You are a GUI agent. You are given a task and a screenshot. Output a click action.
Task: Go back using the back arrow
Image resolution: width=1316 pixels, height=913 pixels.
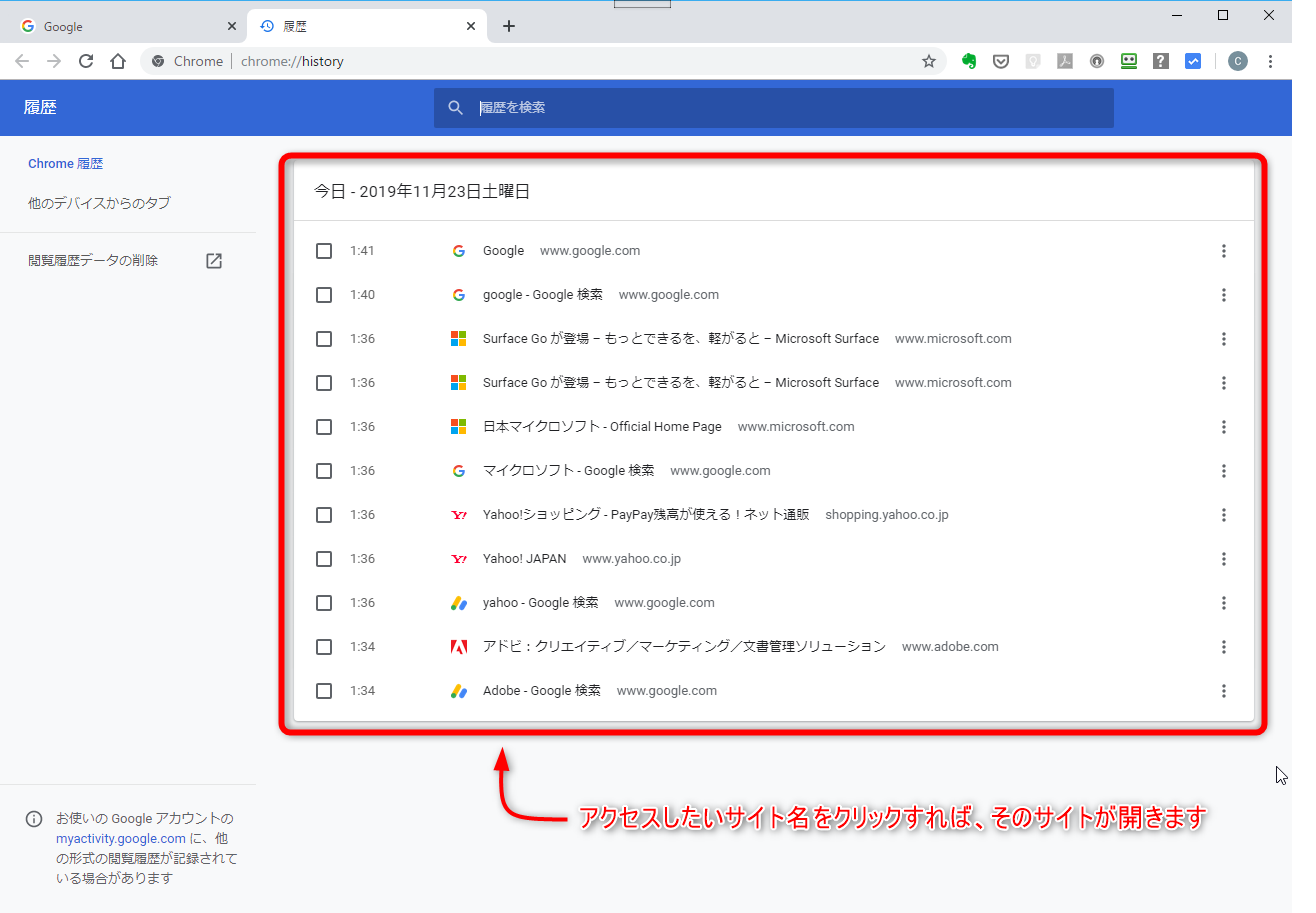(x=22, y=61)
